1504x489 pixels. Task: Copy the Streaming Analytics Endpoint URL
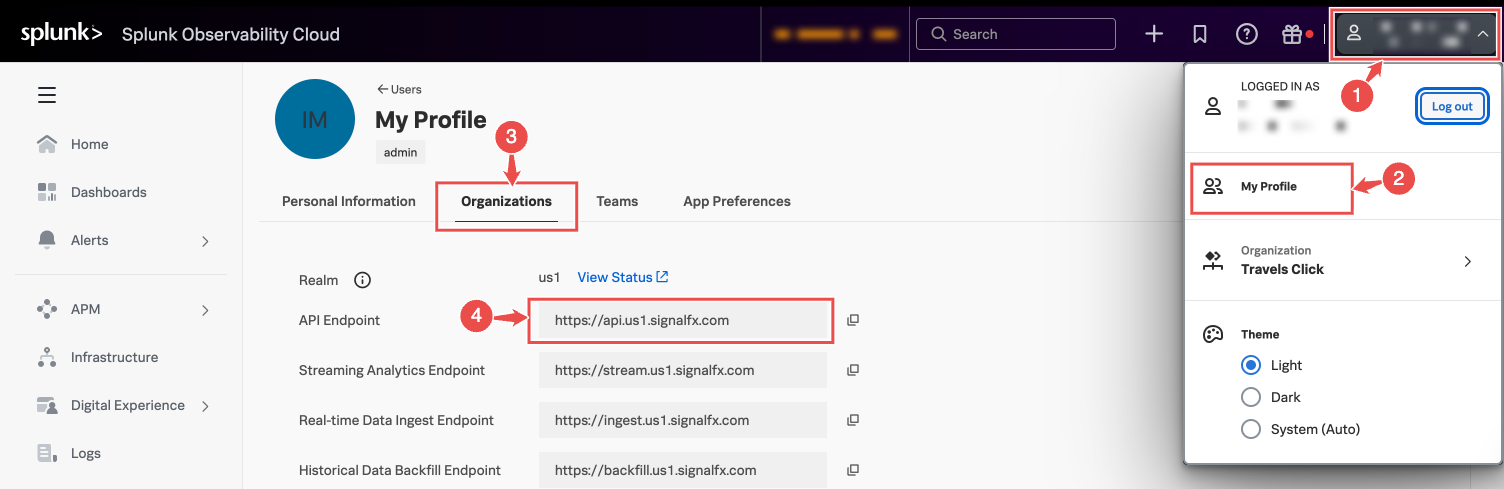pyautogui.click(x=853, y=370)
